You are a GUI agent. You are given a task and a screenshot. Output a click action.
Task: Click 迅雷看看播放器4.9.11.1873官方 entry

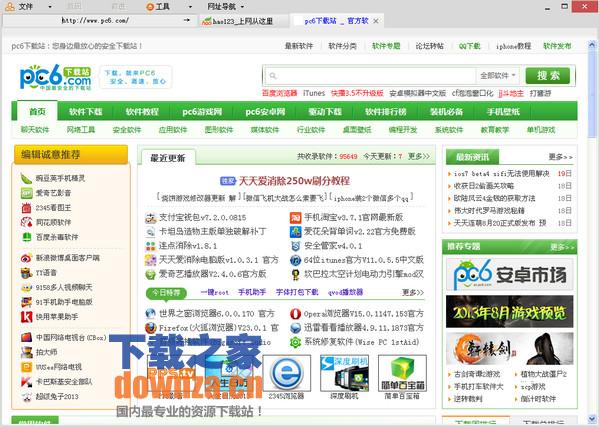[364, 328]
